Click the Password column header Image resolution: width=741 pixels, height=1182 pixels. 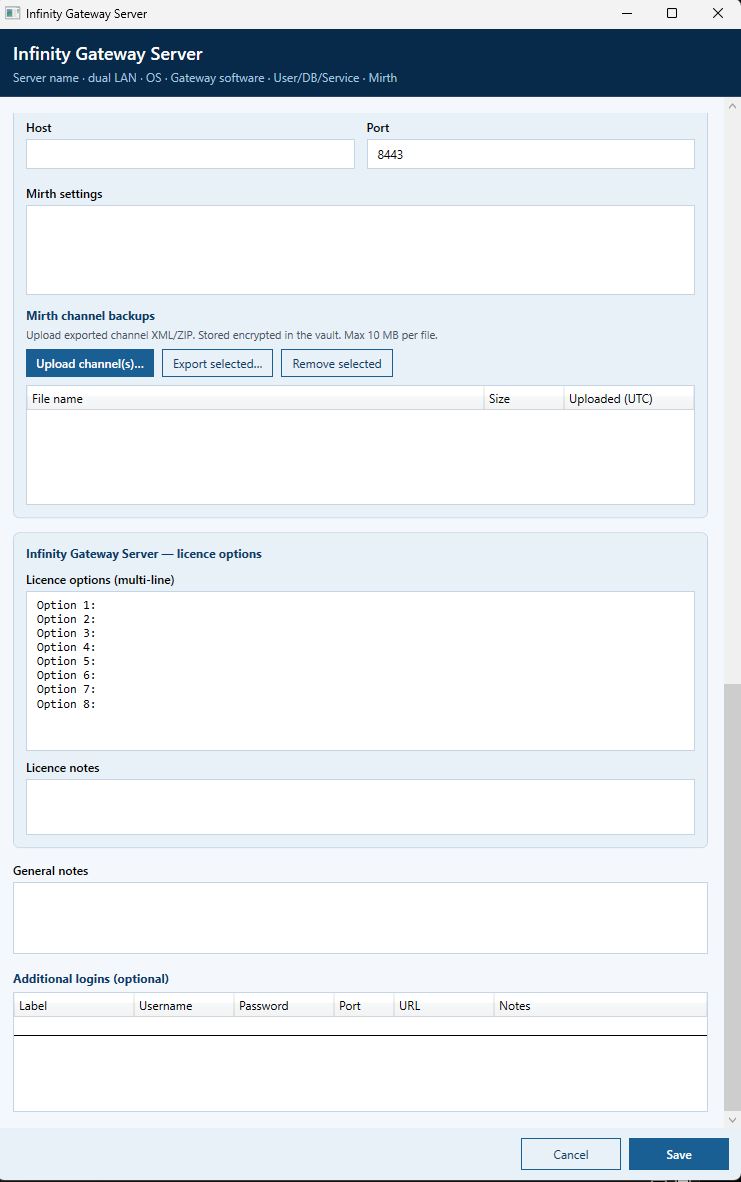pos(283,1005)
